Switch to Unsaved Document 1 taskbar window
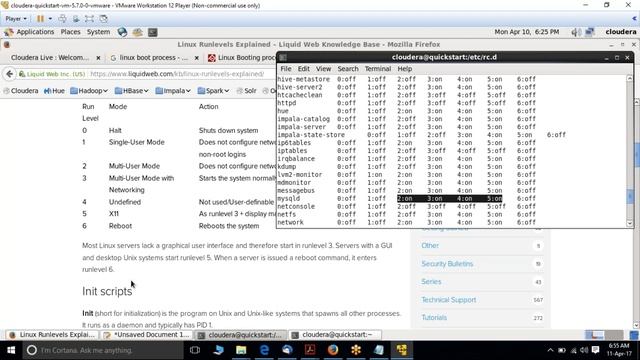Screen dimensions: 640x360 pos(147,335)
